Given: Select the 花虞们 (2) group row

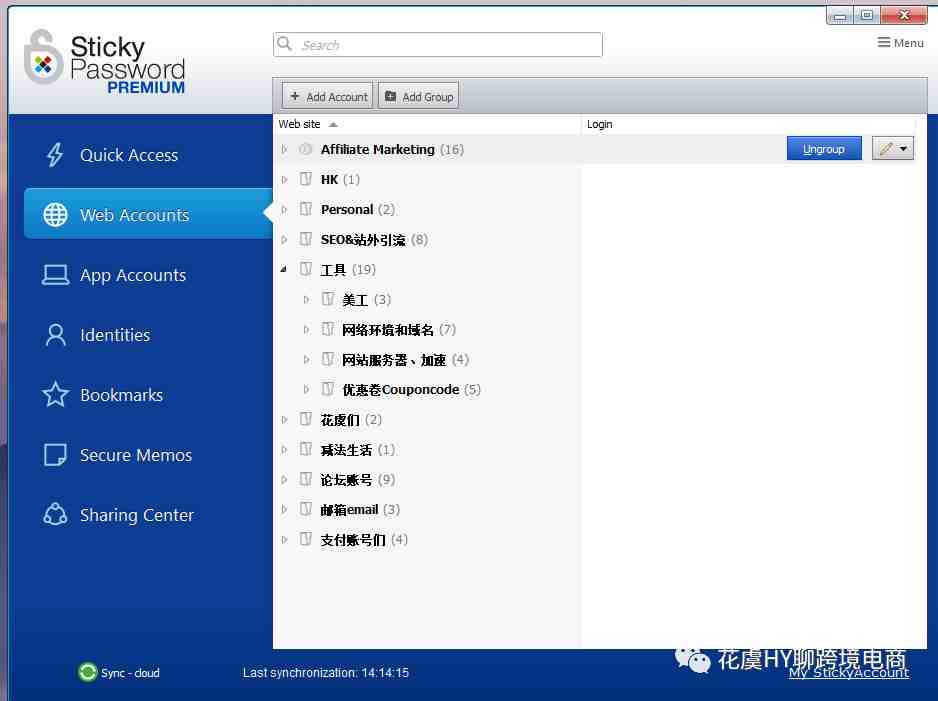Looking at the screenshot, I should (427, 419).
